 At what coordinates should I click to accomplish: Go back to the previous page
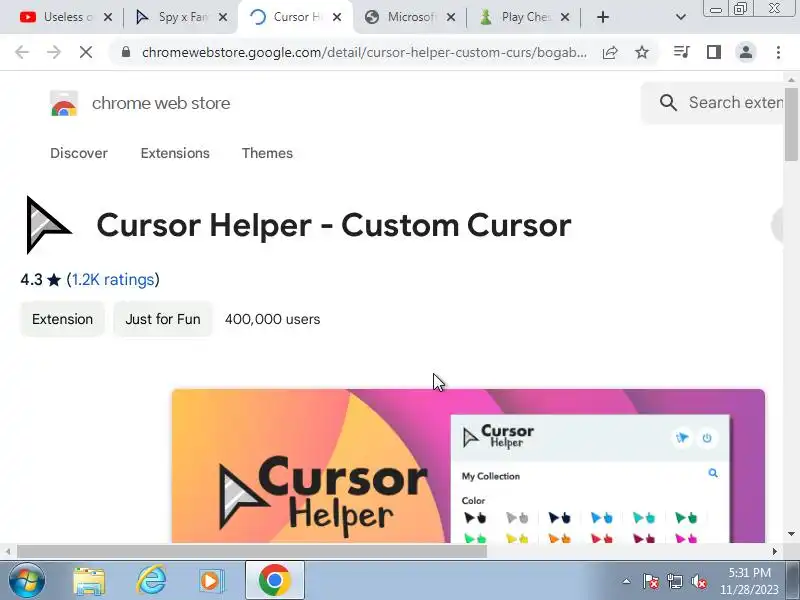tap(22, 52)
